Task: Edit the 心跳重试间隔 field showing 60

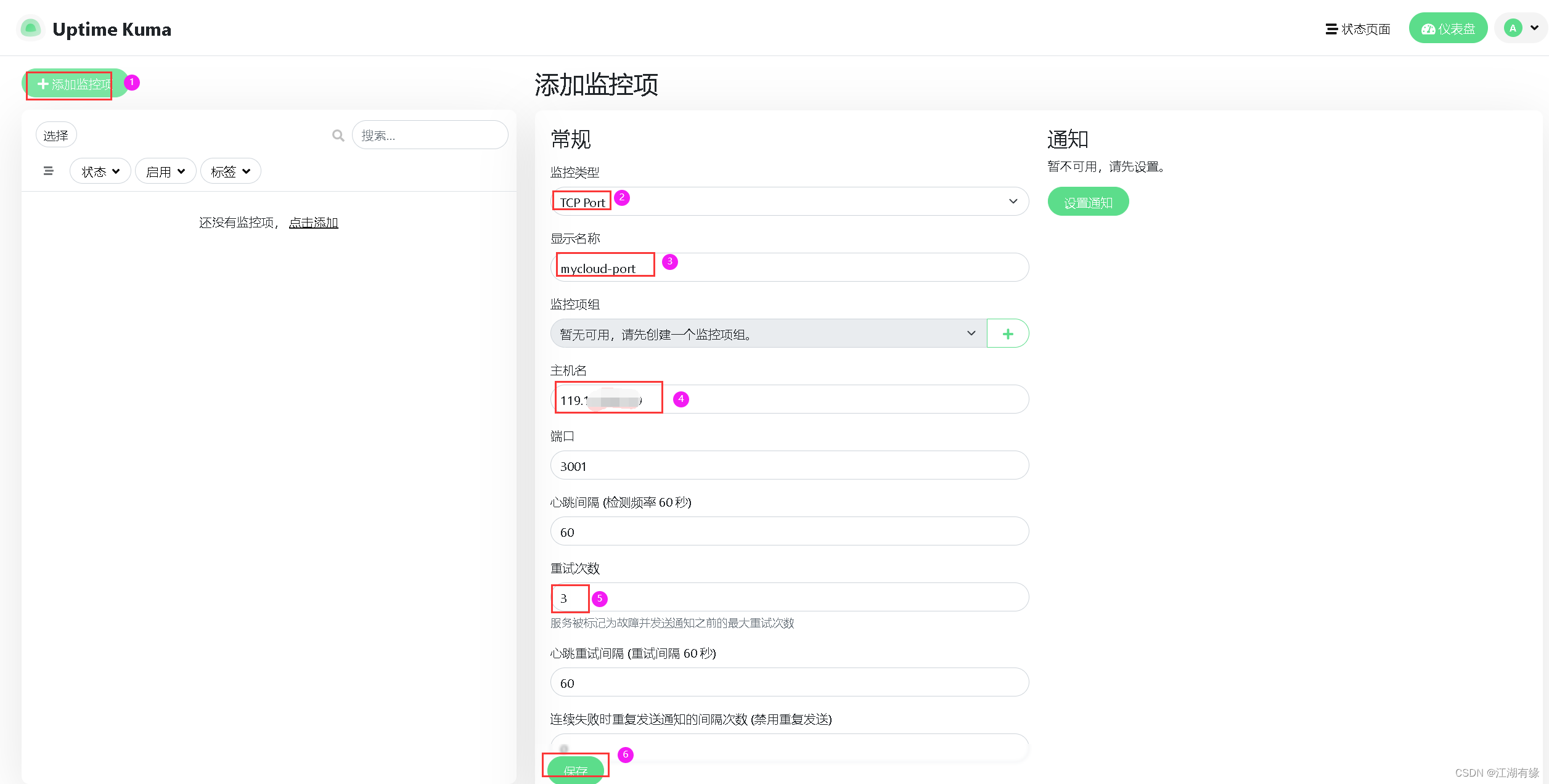Action: 790,682
